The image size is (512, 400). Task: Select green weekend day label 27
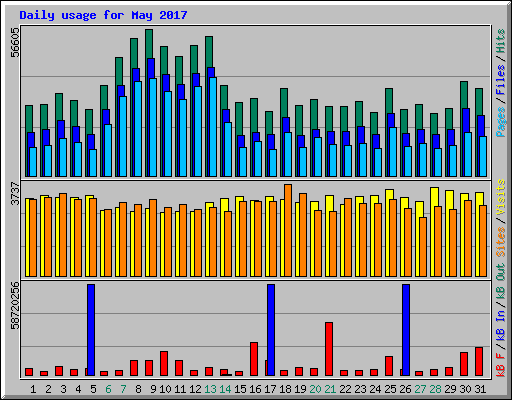420,389
